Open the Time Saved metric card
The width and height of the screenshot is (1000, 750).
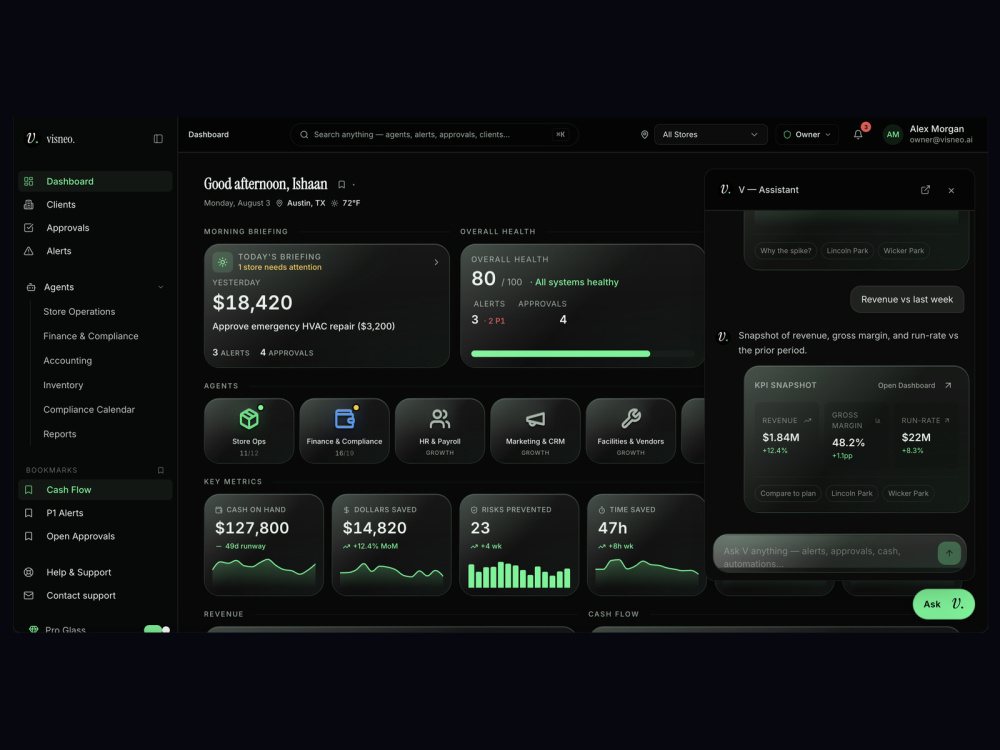tap(646, 545)
